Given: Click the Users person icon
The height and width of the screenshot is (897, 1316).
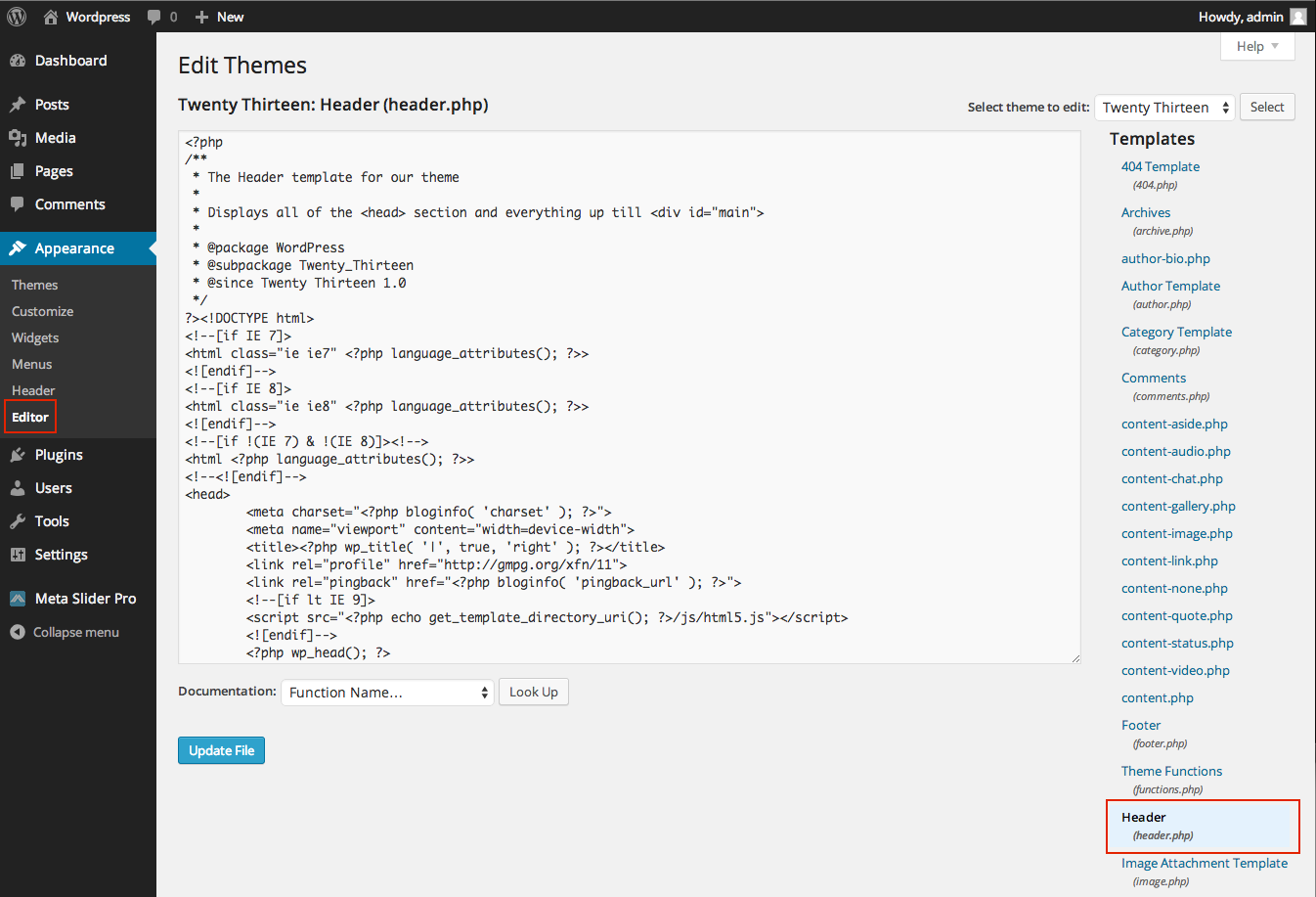Looking at the screenshot, I should pos(18,488).
